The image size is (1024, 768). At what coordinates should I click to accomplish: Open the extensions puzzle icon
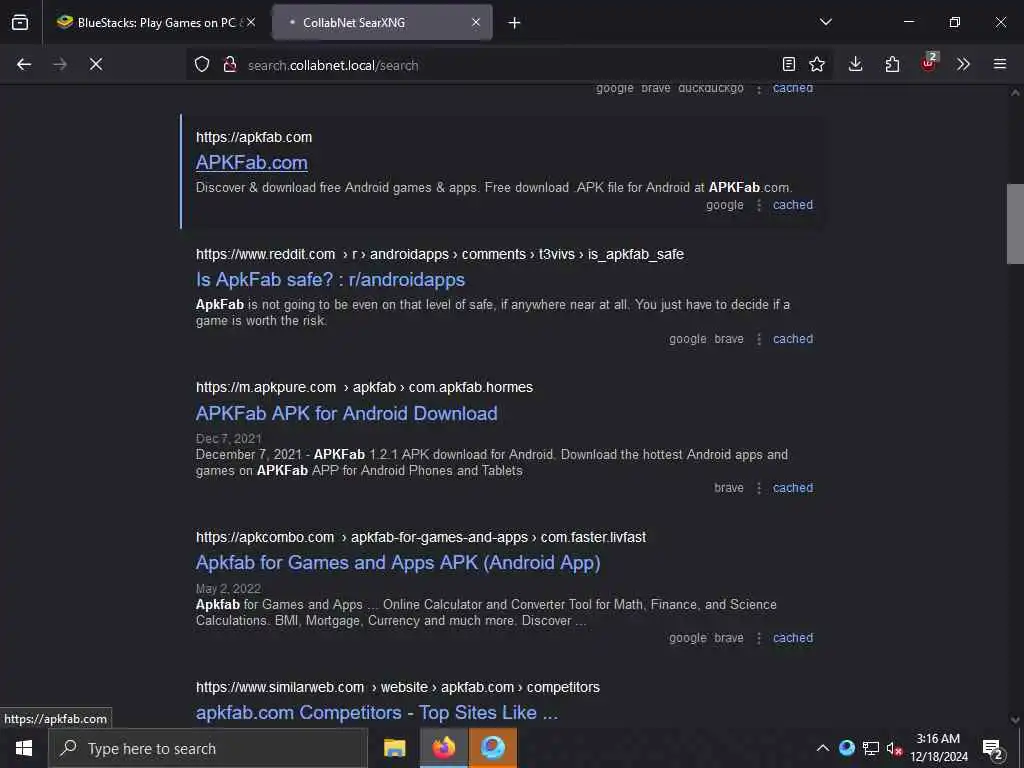click(x=891, y=64)
